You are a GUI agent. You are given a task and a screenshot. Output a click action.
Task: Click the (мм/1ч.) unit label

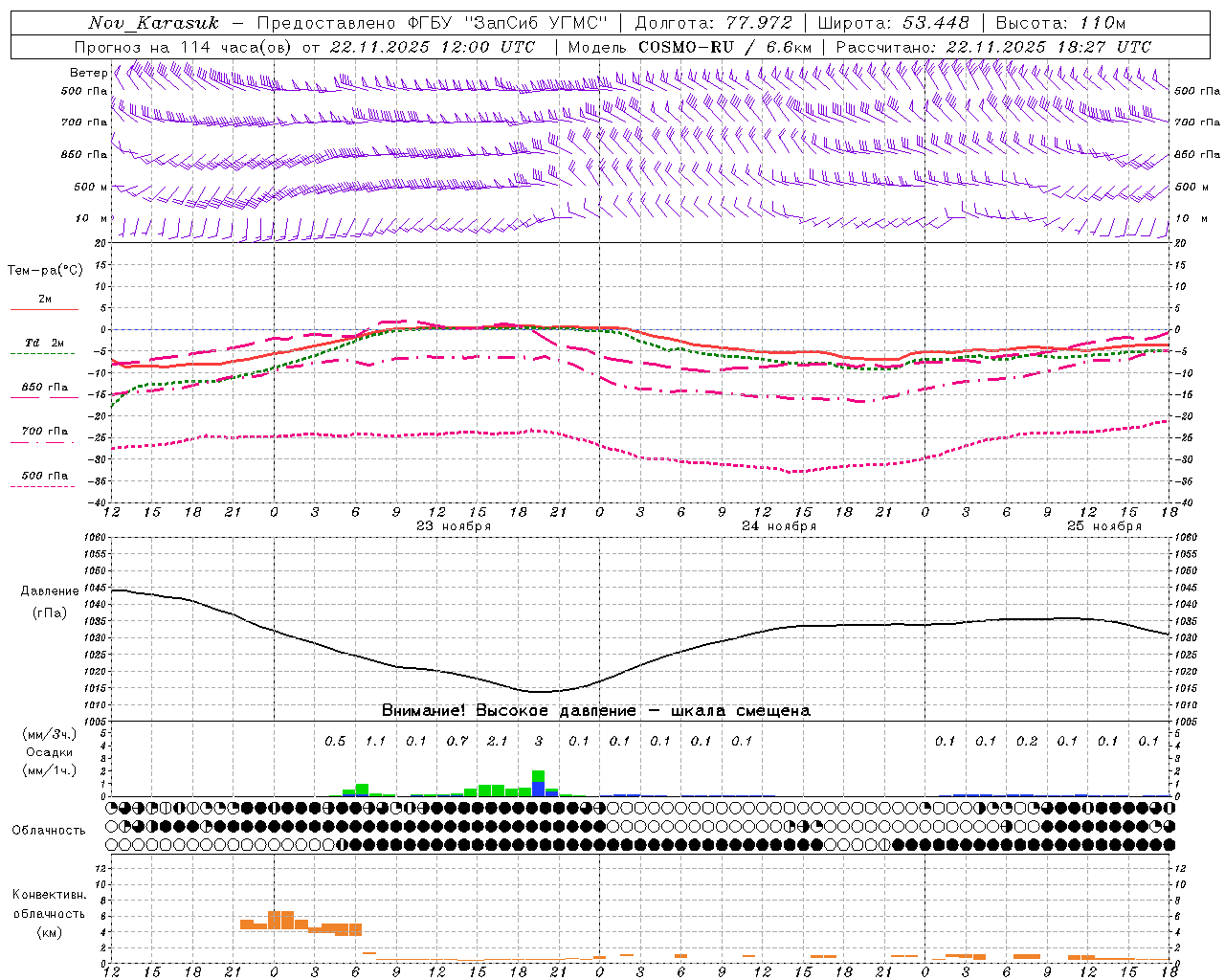pos(49,769)
